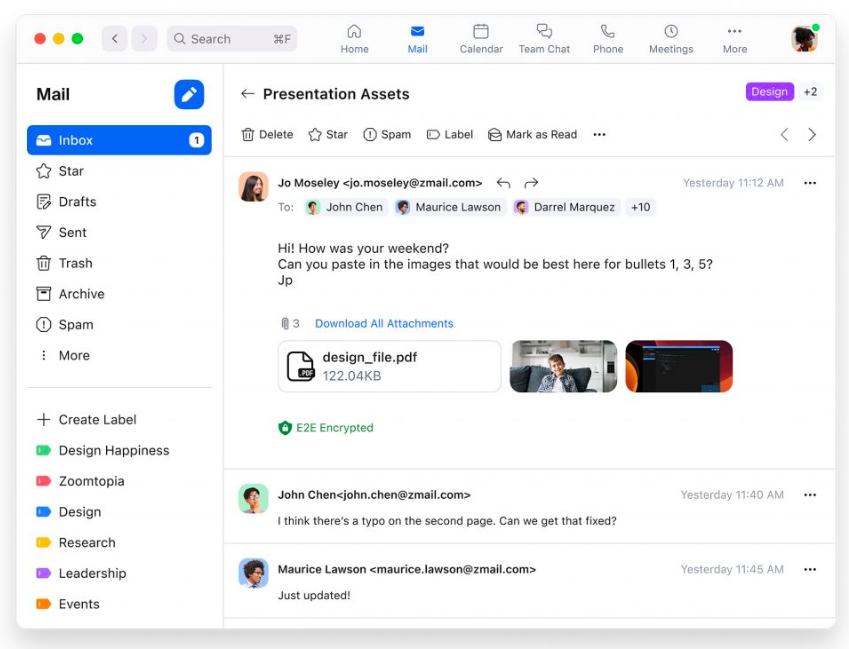This screenshot has width=849, height=649.
Task: Return to list with back arrow beside Presentation Assets
Action: tap(247, 94)
